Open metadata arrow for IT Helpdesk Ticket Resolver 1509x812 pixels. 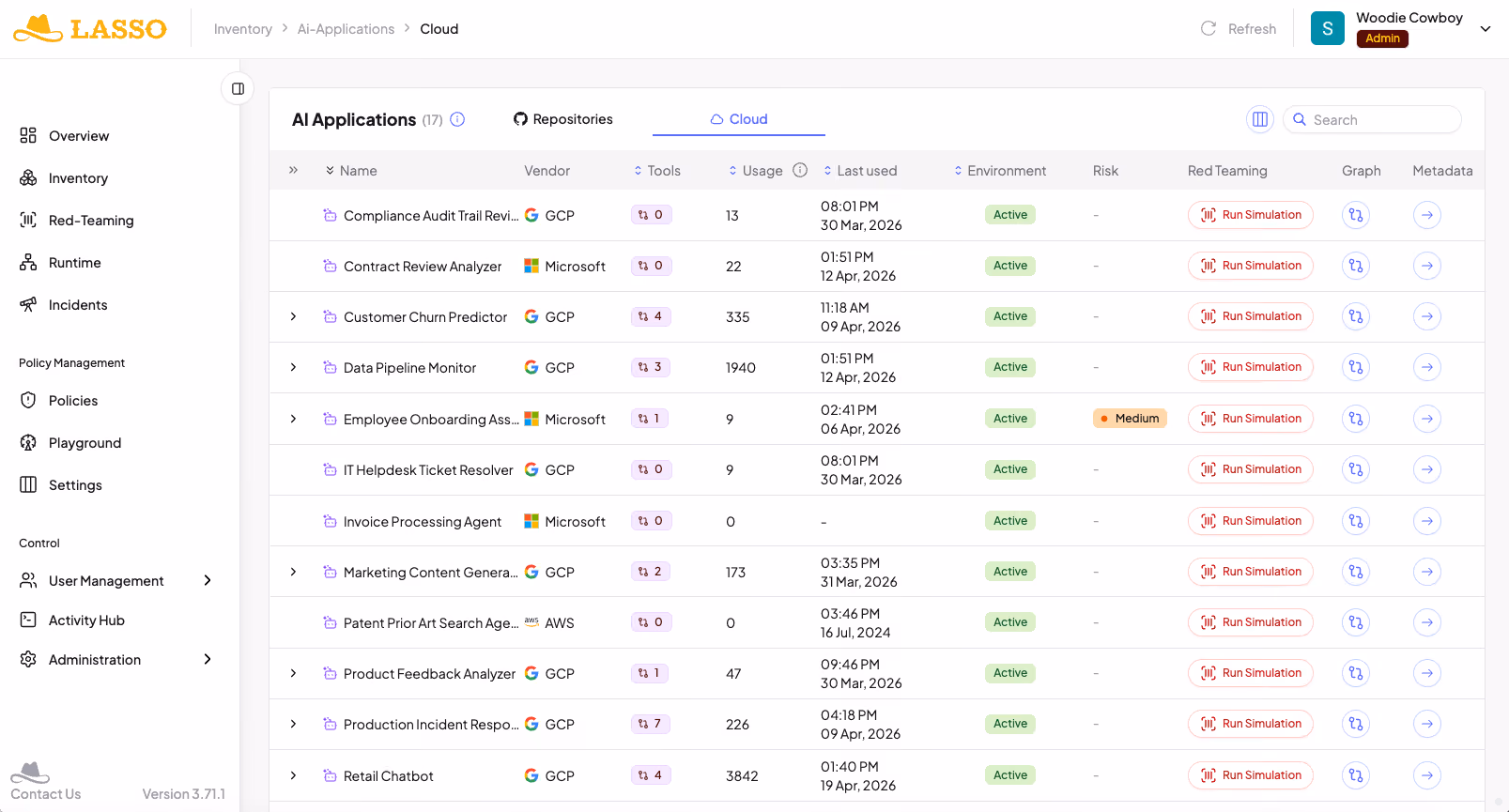pos(1426,469)
